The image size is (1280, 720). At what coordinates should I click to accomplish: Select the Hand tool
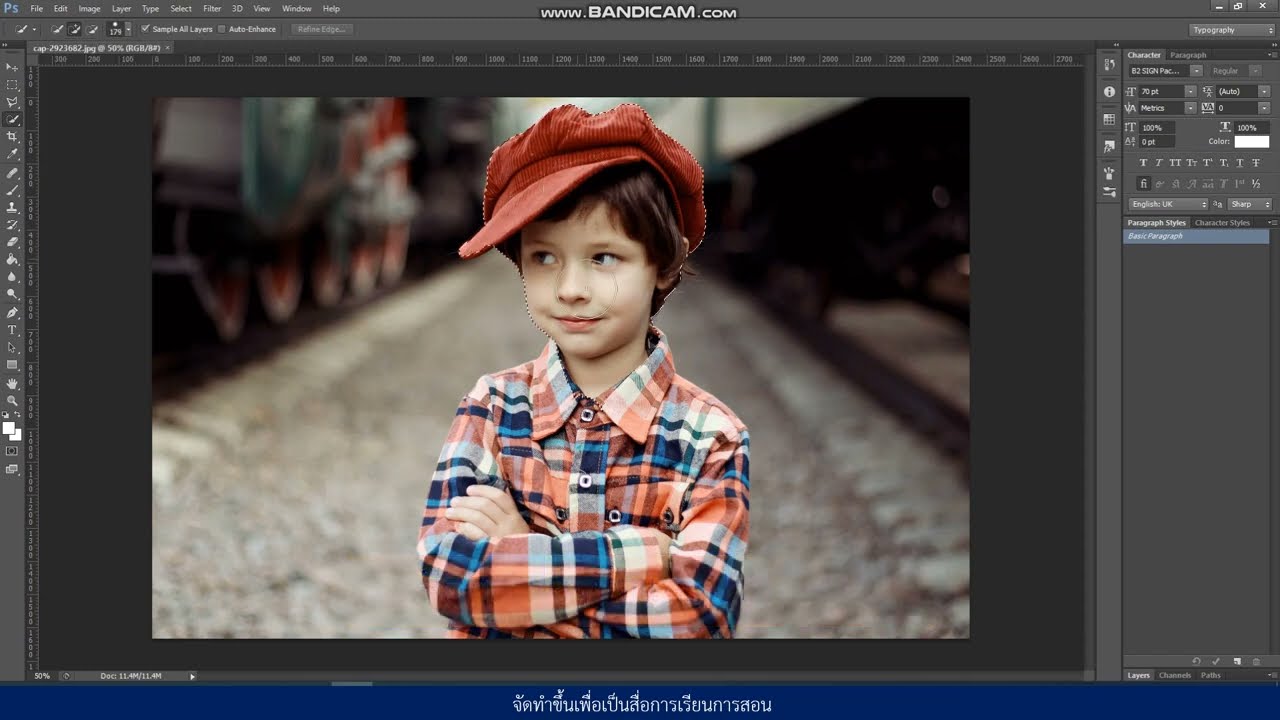(12, 384)
